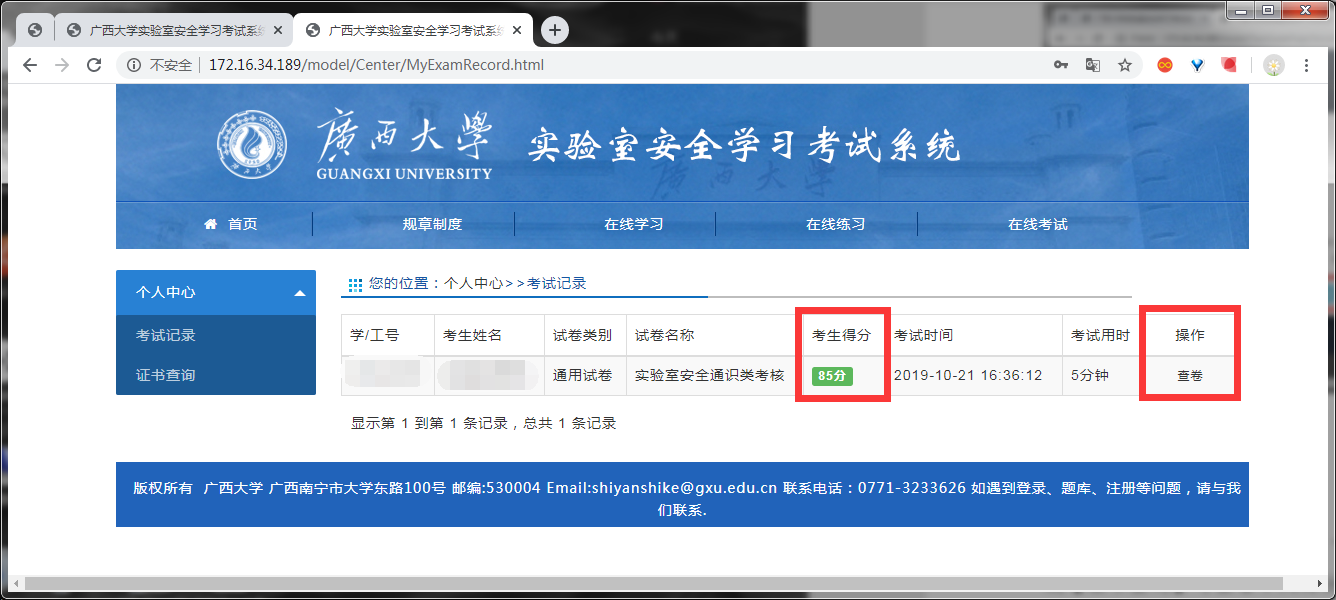The width and height of the screenshot is (1336, 600).
Task: Open the Chrome three-dot menu
Action: coord(1306,65)
